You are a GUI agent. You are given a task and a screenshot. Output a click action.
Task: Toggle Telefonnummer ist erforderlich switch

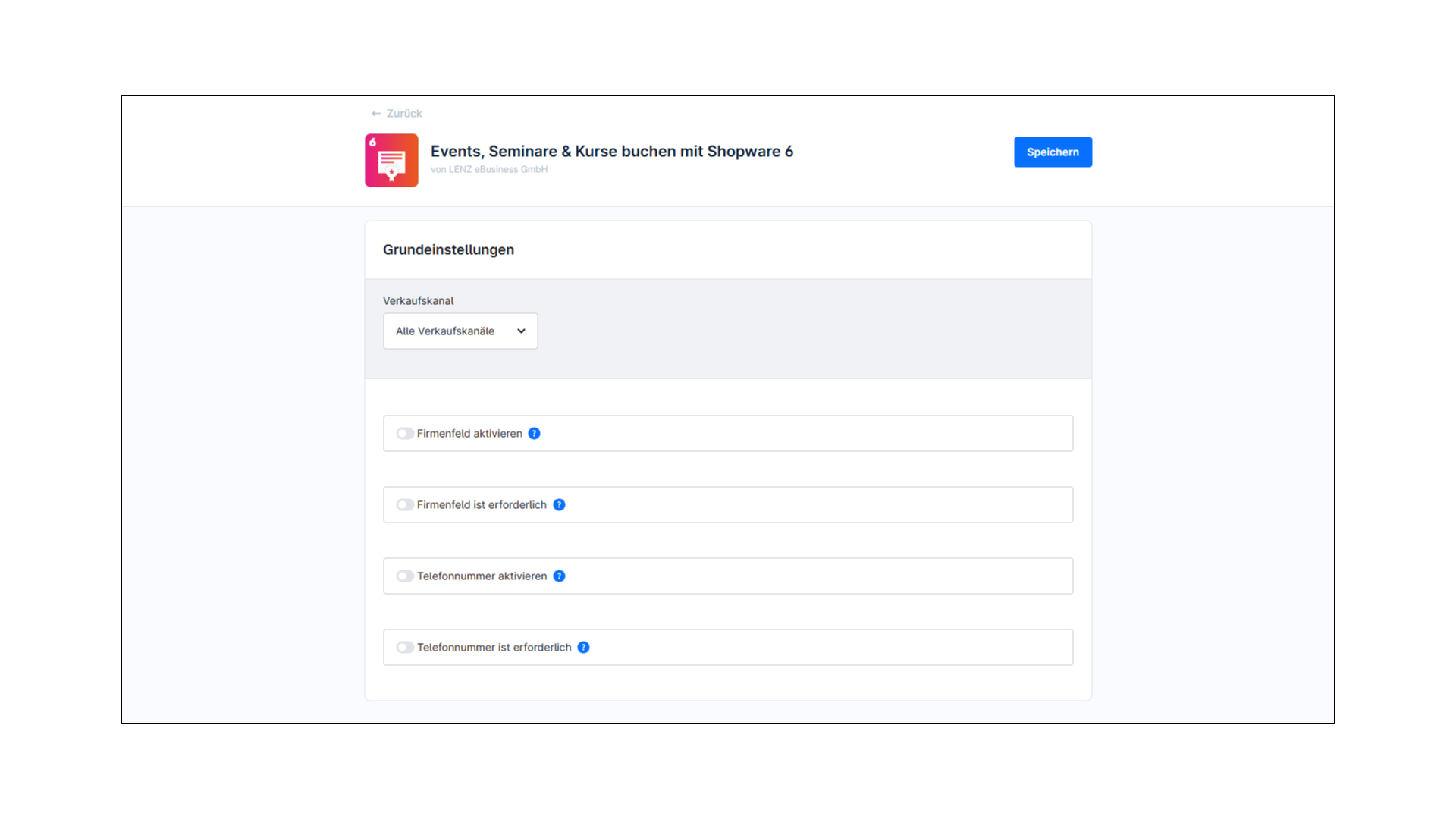click(405, 648)
